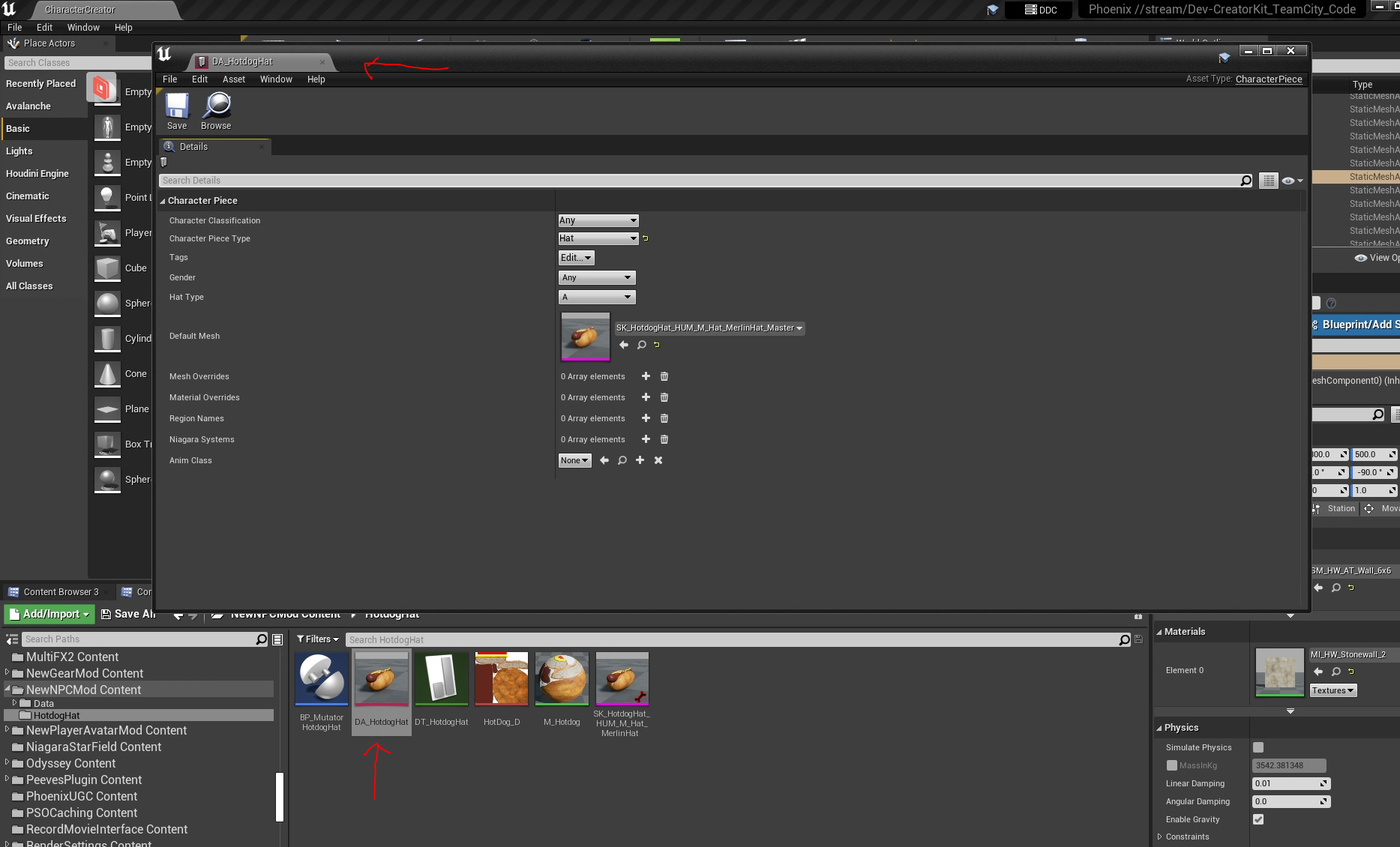Open Gender dropdown set to Any
1400x847 pixels.
coord(597,277)
